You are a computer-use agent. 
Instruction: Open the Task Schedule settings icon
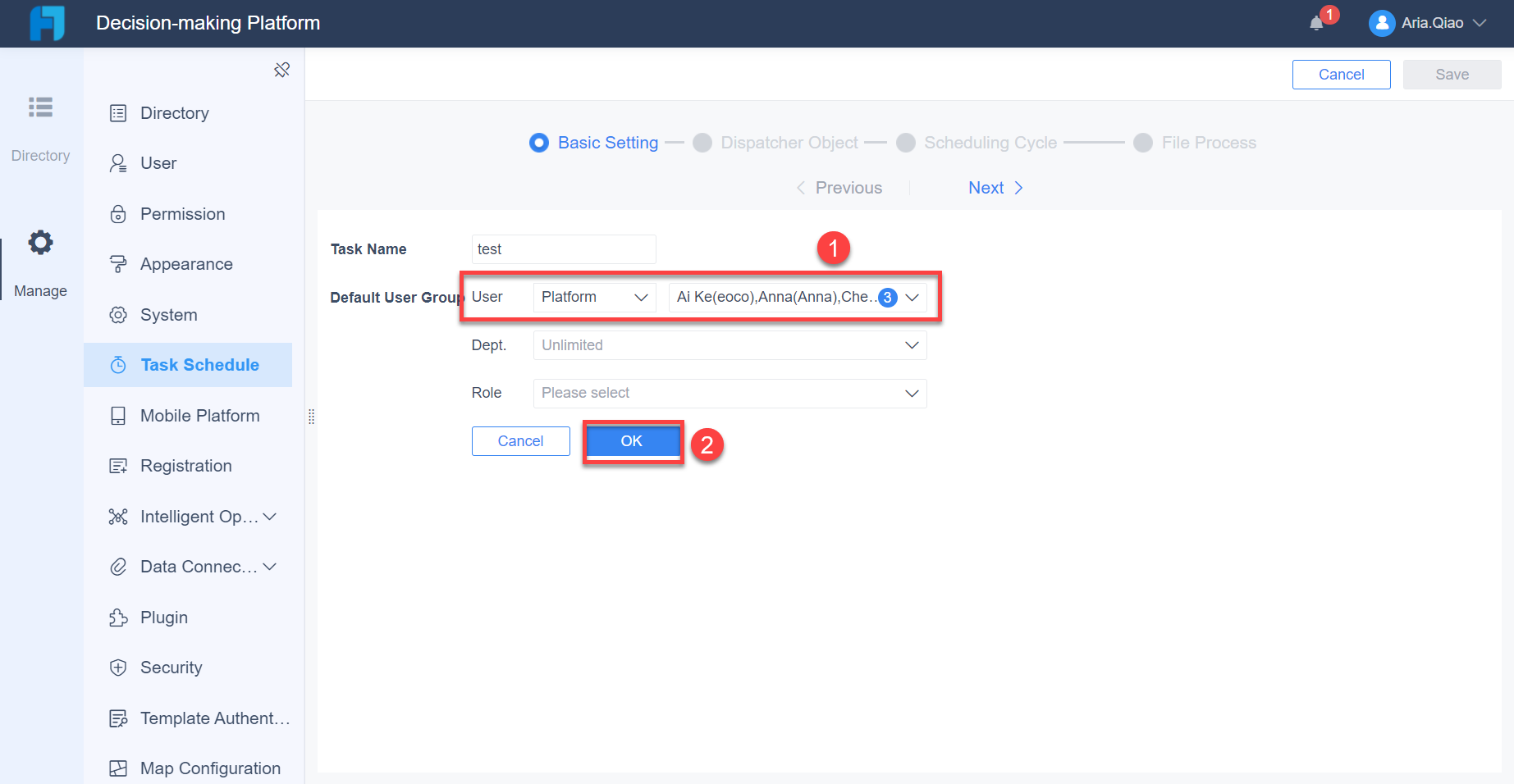pos(119,364)
